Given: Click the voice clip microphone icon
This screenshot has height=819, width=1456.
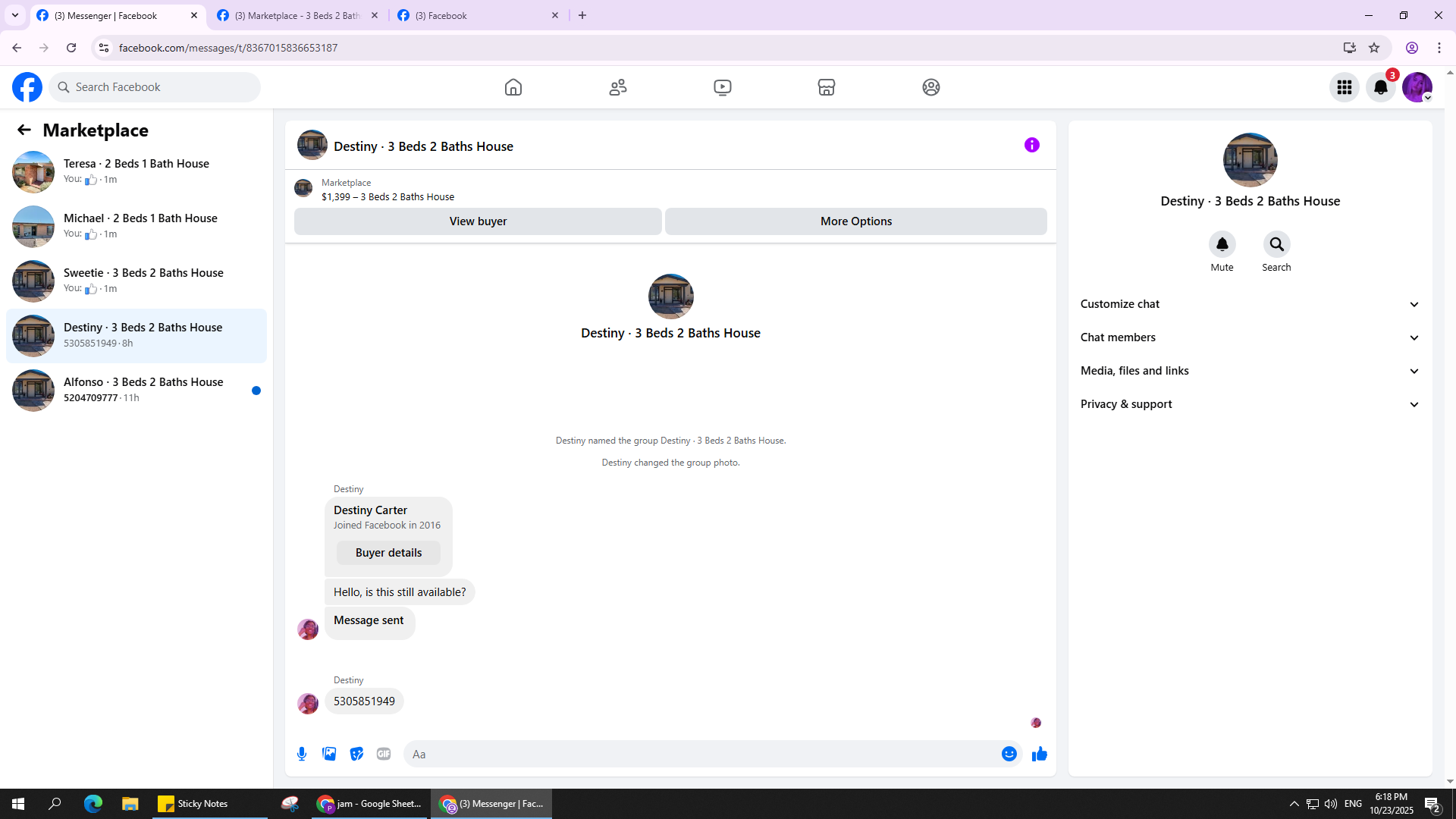Looking at the screenshot, I should (302, 754).
